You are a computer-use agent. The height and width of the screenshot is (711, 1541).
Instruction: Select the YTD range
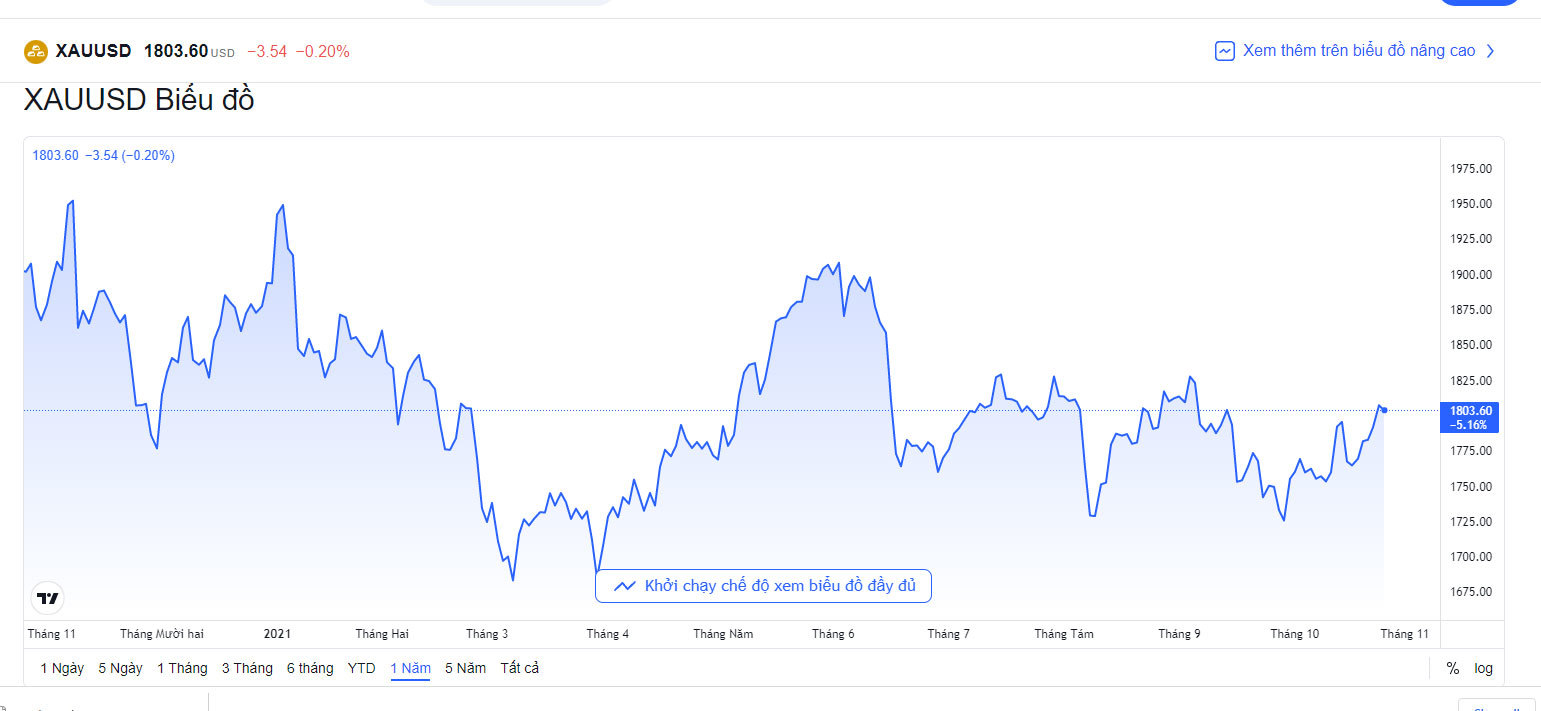tap(362, 668)
